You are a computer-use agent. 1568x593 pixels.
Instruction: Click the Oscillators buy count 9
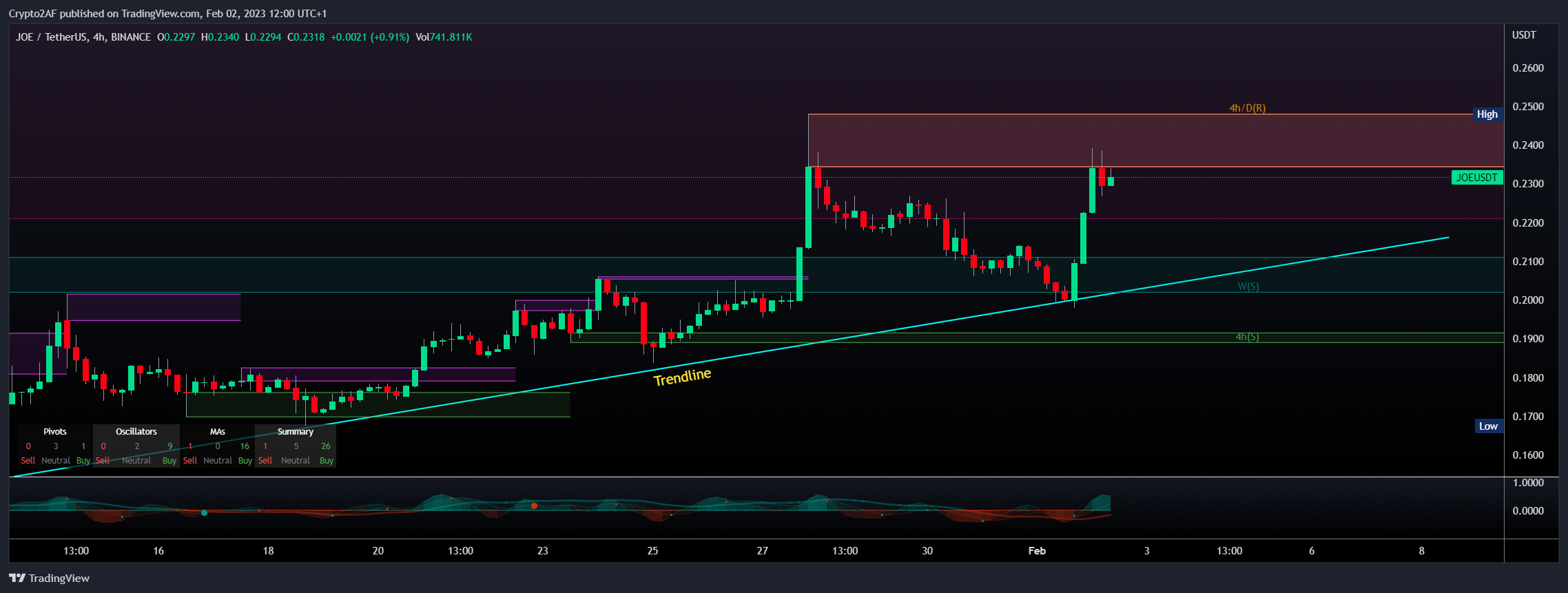click(x=170, y=446)
